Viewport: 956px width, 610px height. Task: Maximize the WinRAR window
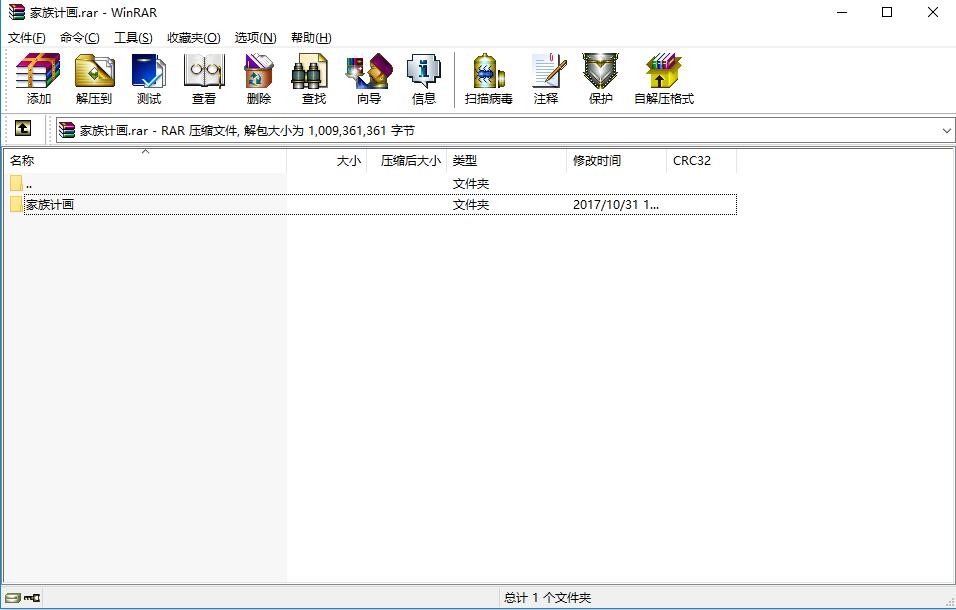pos(887,12)
